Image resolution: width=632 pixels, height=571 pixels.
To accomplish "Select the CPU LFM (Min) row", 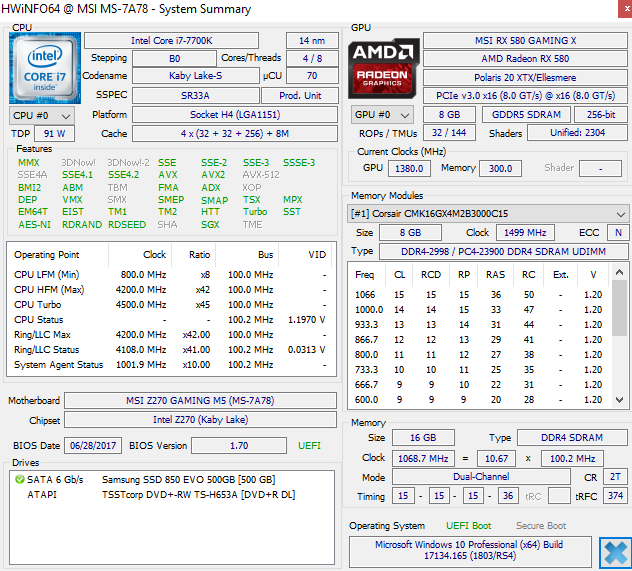I will pos(171,275).
